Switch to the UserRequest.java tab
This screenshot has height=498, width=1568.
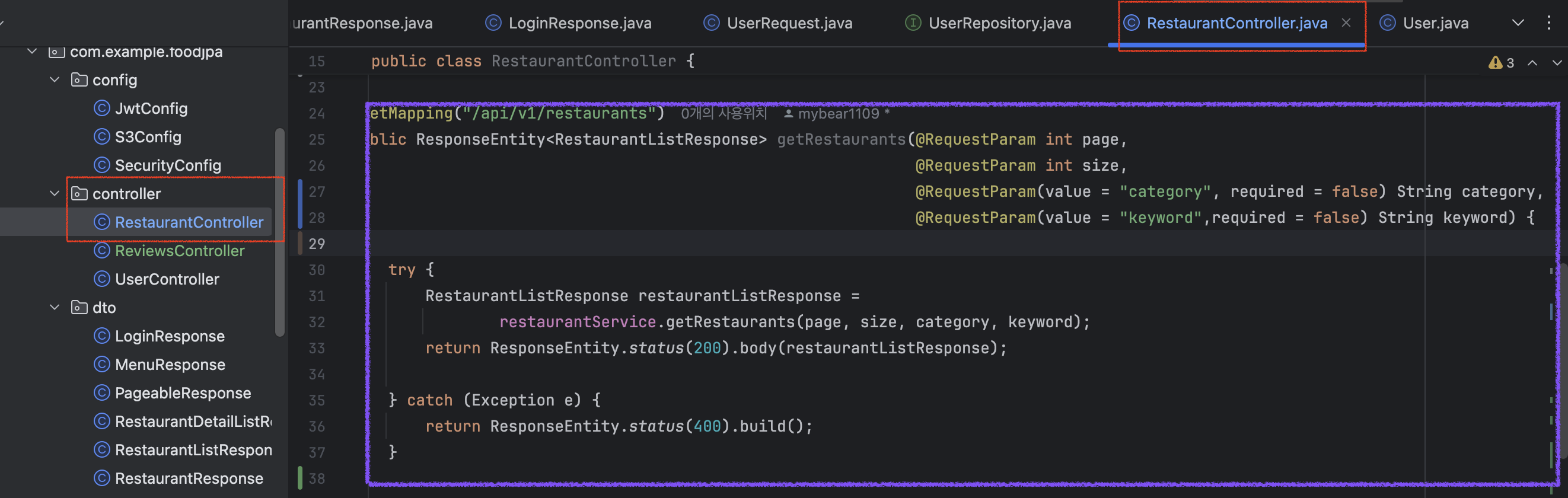point(778,23)
